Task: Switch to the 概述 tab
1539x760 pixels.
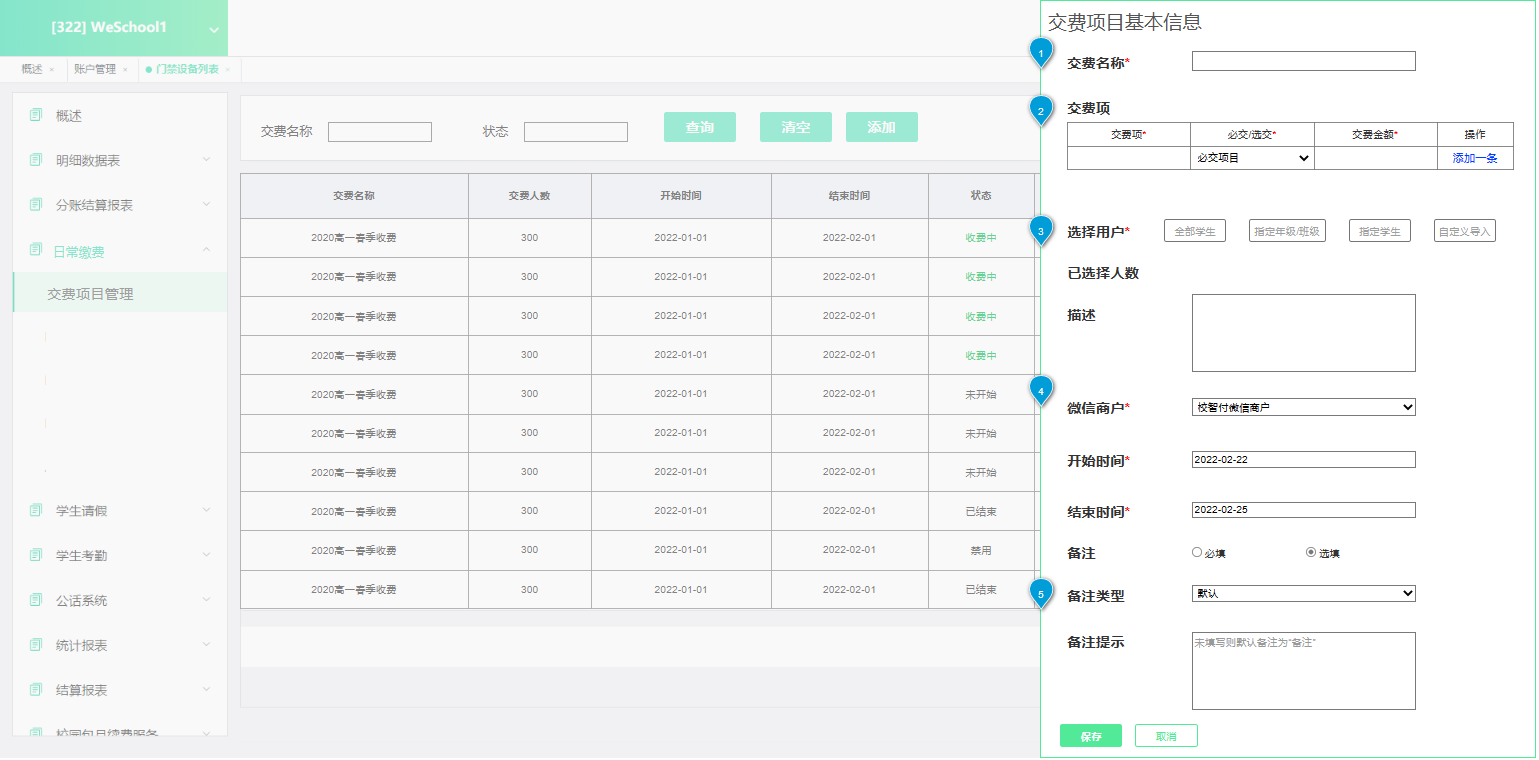Action: point(32,70)
